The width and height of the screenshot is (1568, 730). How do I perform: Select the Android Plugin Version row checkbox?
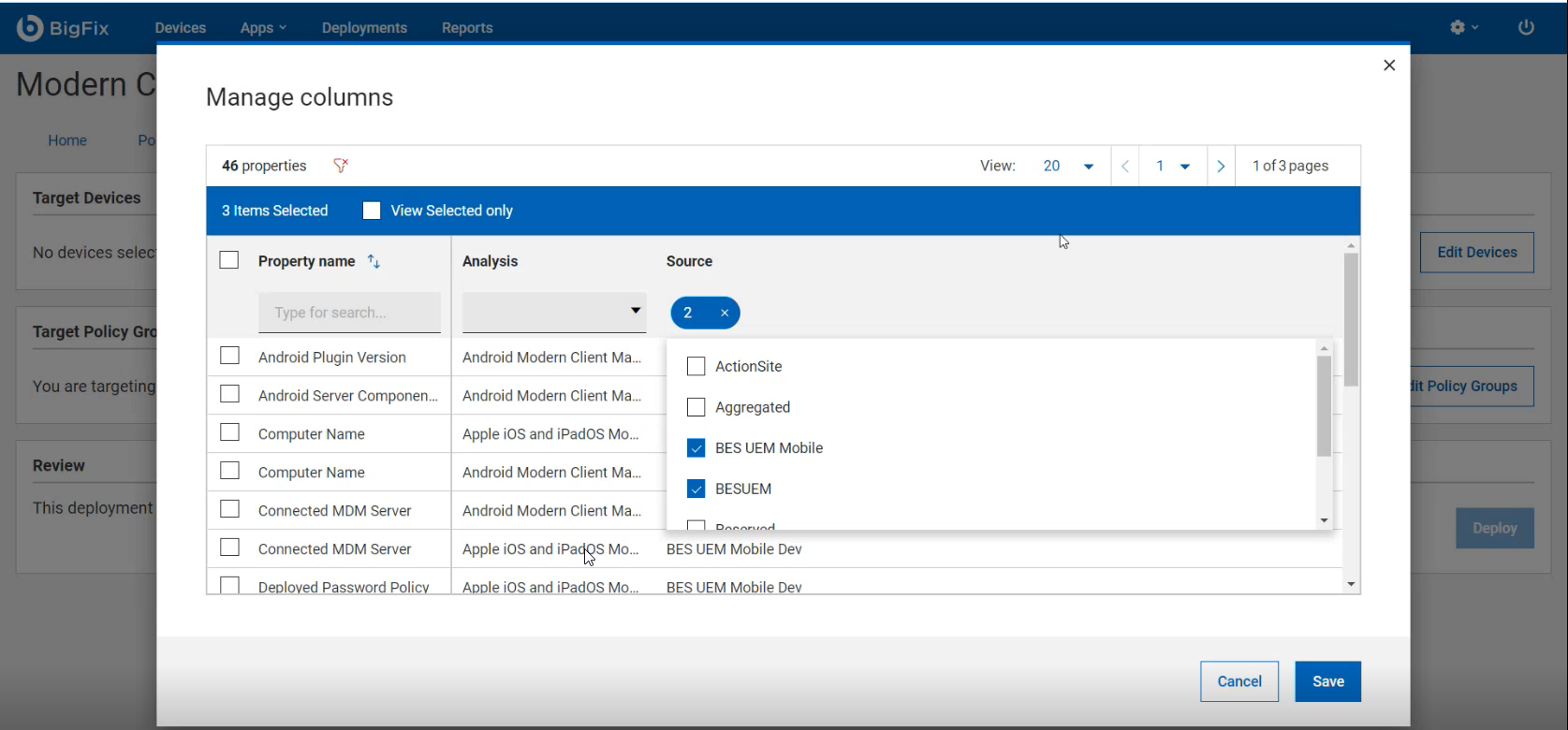pos(229,357)
